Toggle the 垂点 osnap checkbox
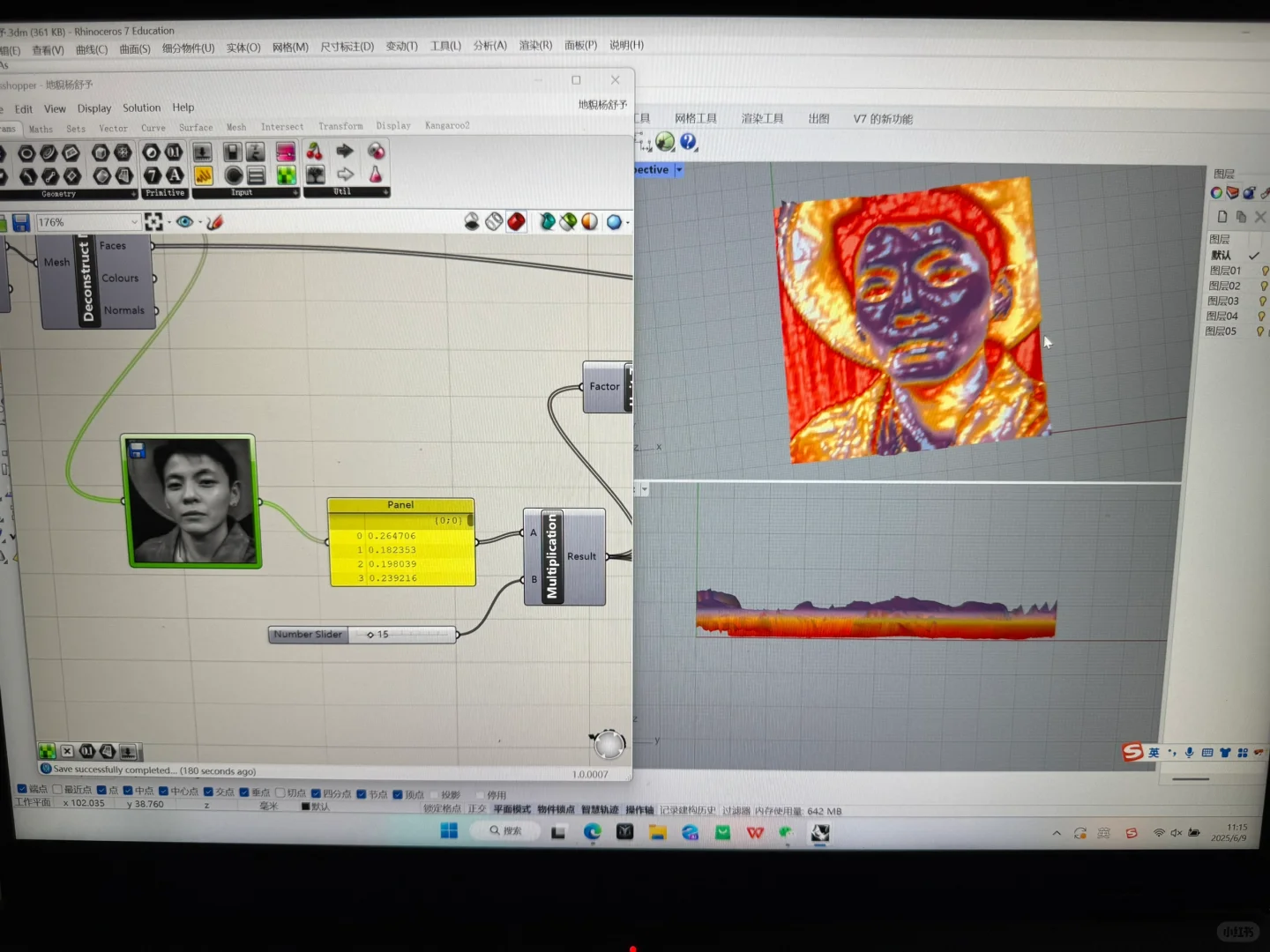 point(244,792)
